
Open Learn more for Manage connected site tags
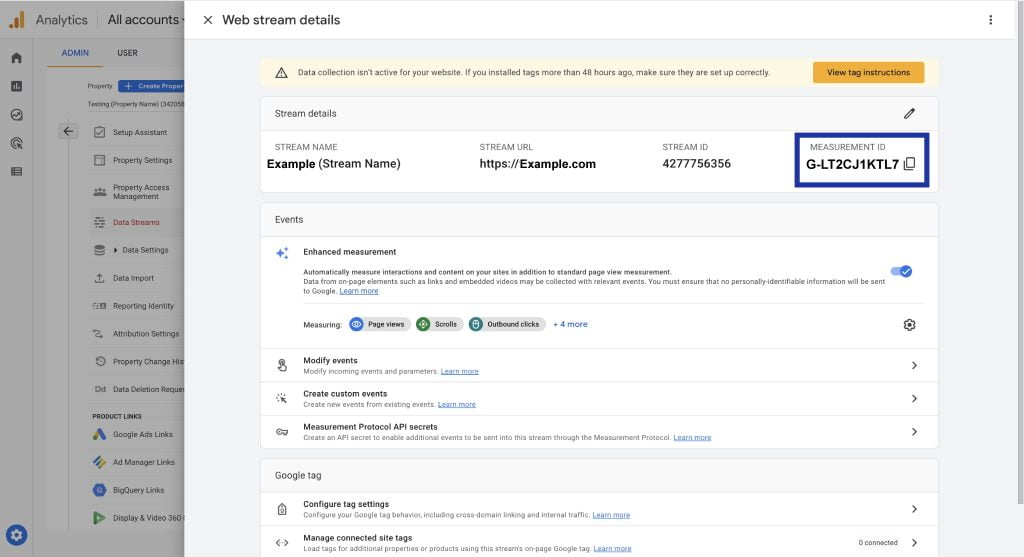click(612, 549)
